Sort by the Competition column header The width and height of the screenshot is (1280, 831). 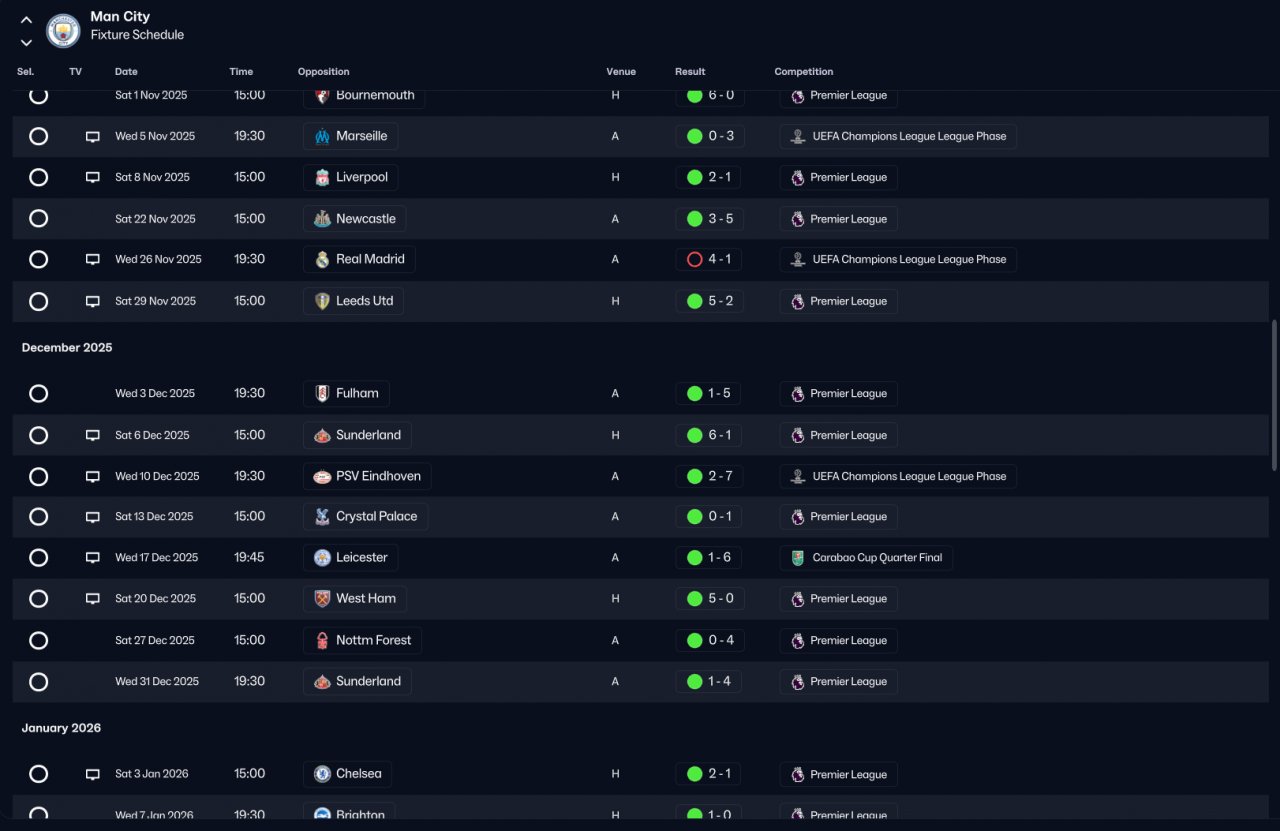click(803, 72)
